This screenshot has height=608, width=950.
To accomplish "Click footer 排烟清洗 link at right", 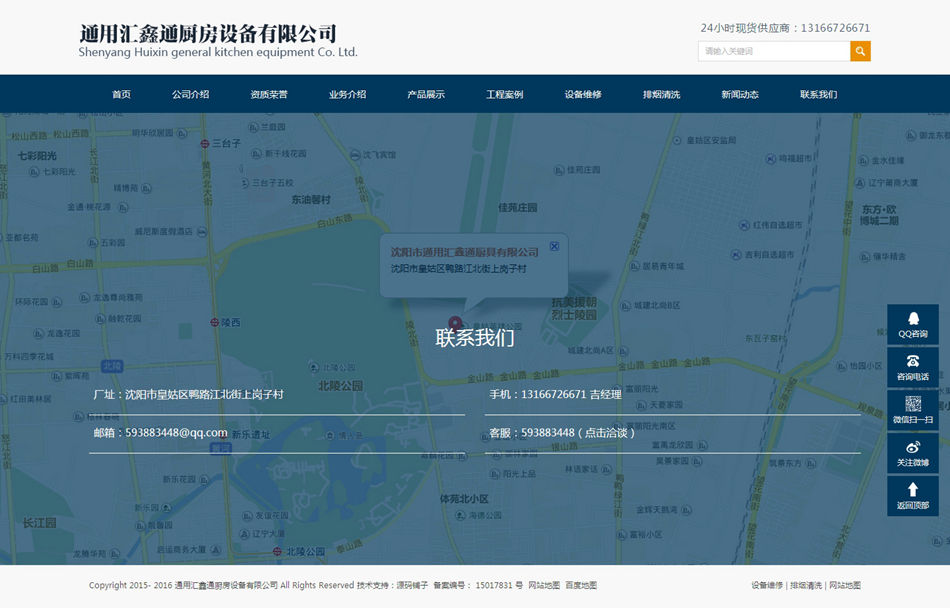I will pos(806,585).
